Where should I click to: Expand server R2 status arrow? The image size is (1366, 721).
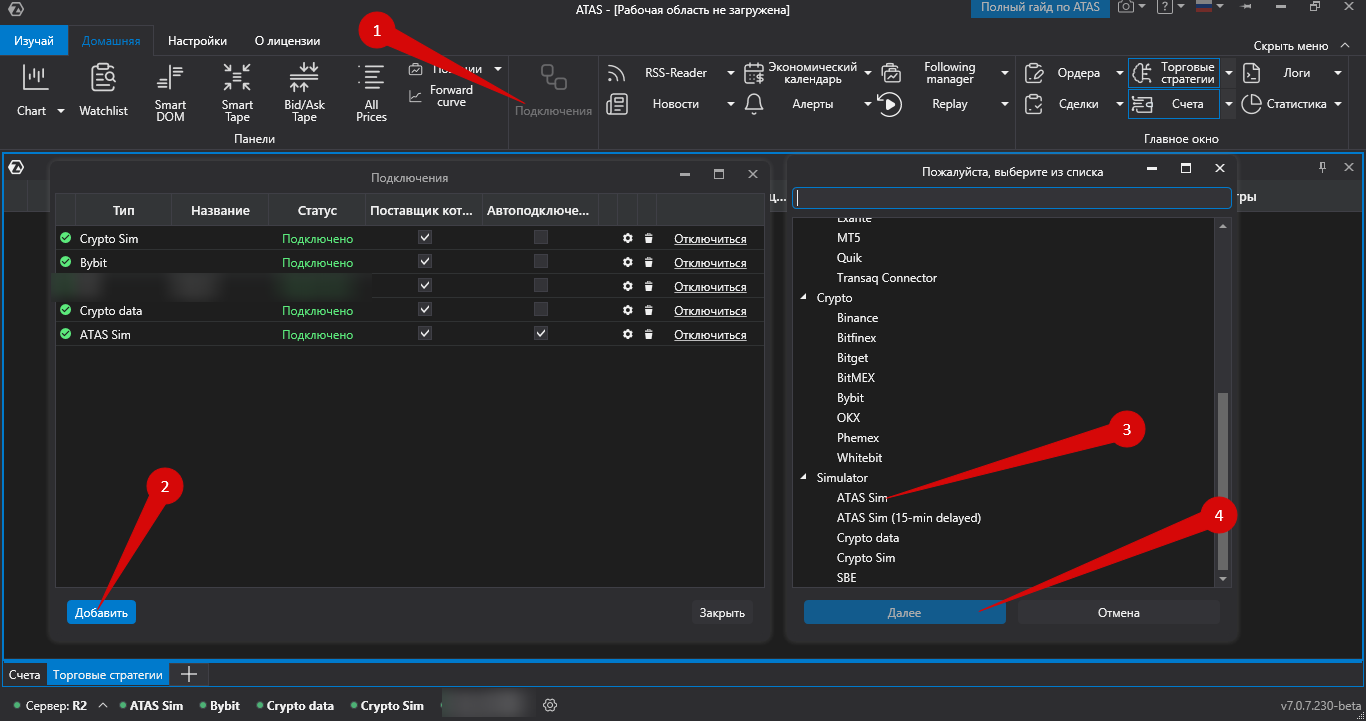[103, 705]
